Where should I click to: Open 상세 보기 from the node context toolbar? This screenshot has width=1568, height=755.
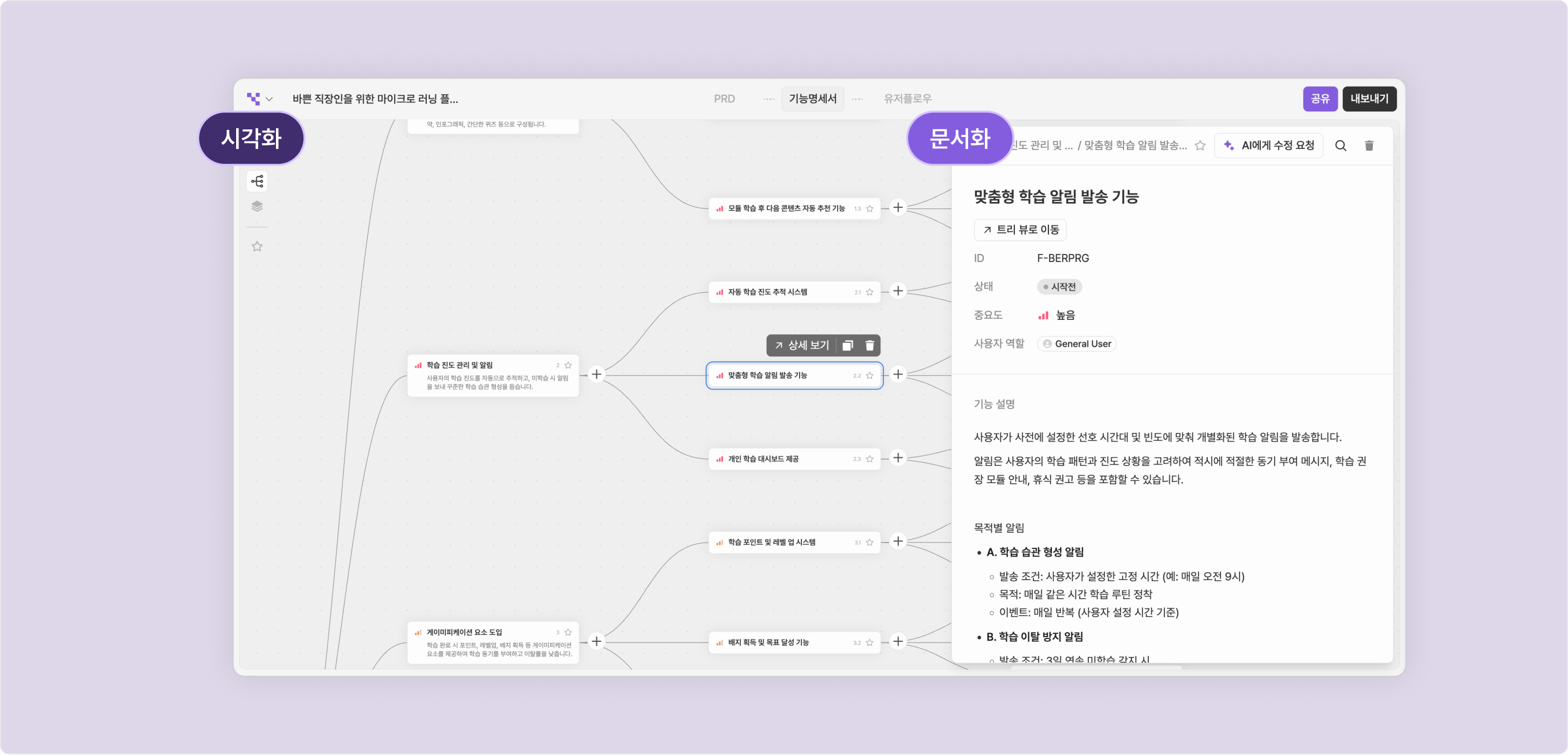[x=802, y=345]
